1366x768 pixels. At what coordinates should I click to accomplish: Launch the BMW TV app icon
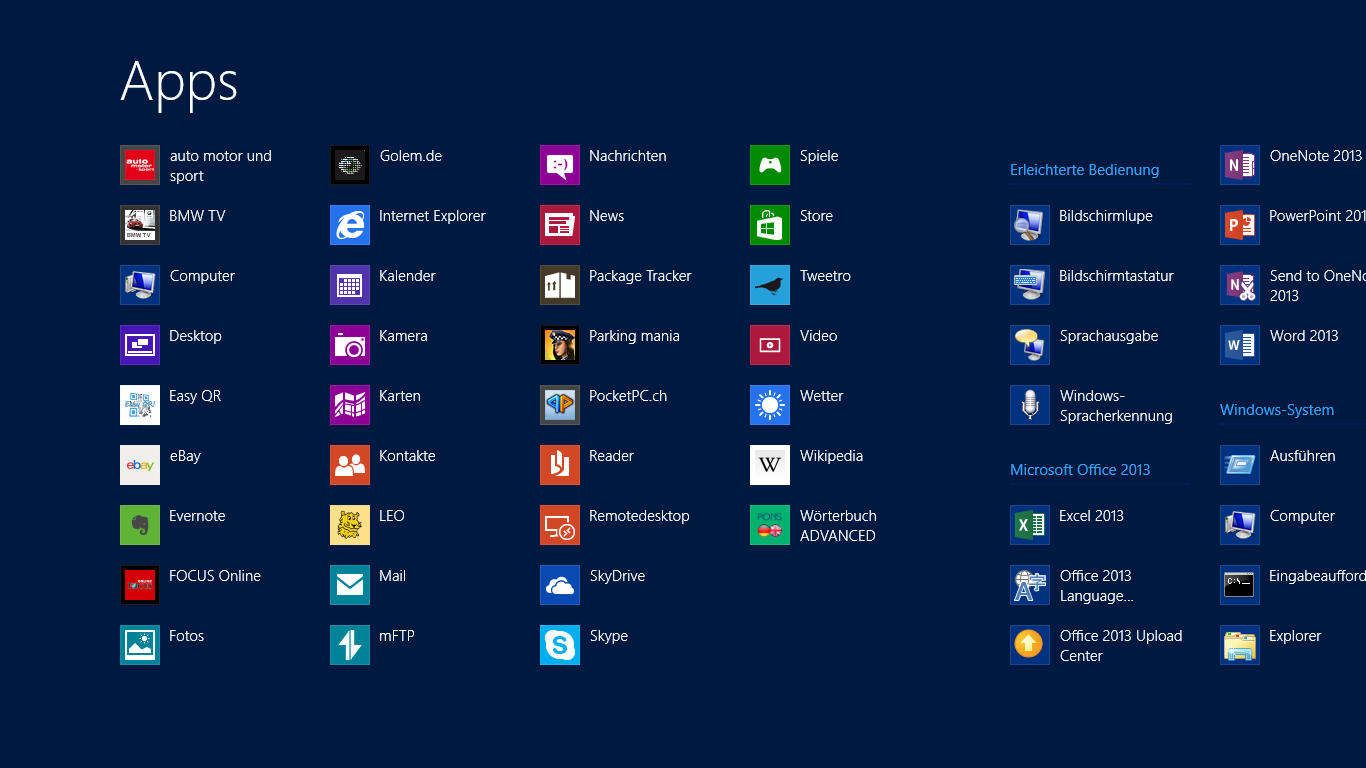[x=140, y=225]
